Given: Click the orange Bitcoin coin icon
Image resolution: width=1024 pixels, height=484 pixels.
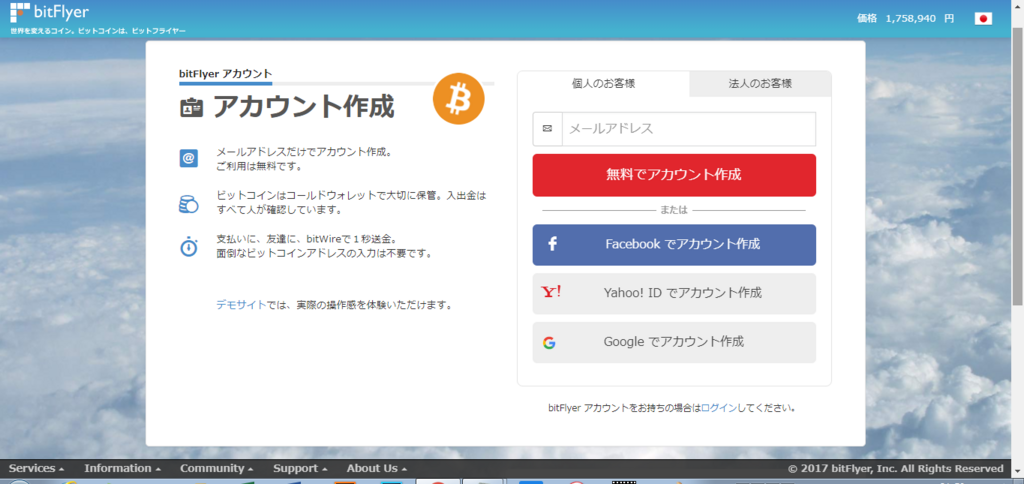Looking at the screenshot, I should [458, 99].
